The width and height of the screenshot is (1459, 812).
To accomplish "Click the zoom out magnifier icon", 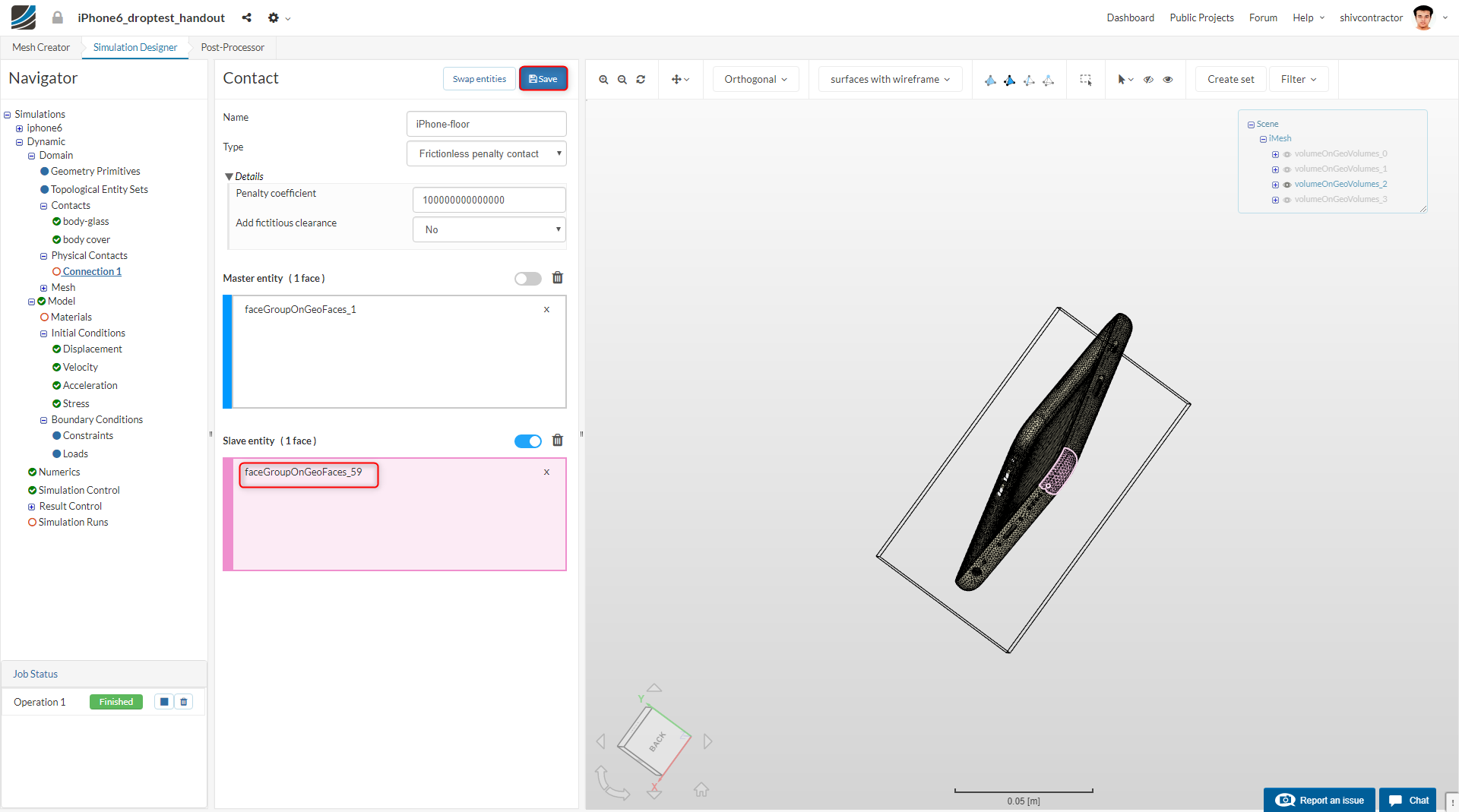I will coord(622,79).
